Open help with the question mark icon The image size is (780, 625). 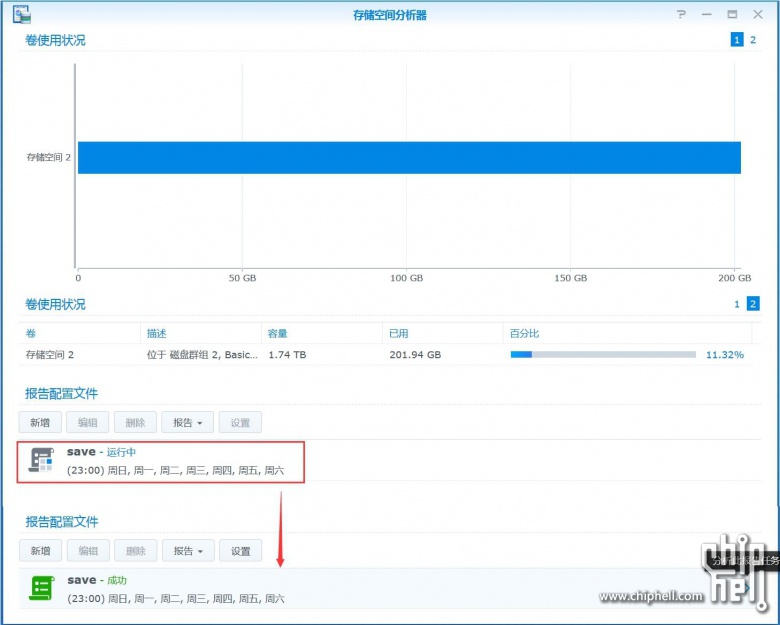682,14
